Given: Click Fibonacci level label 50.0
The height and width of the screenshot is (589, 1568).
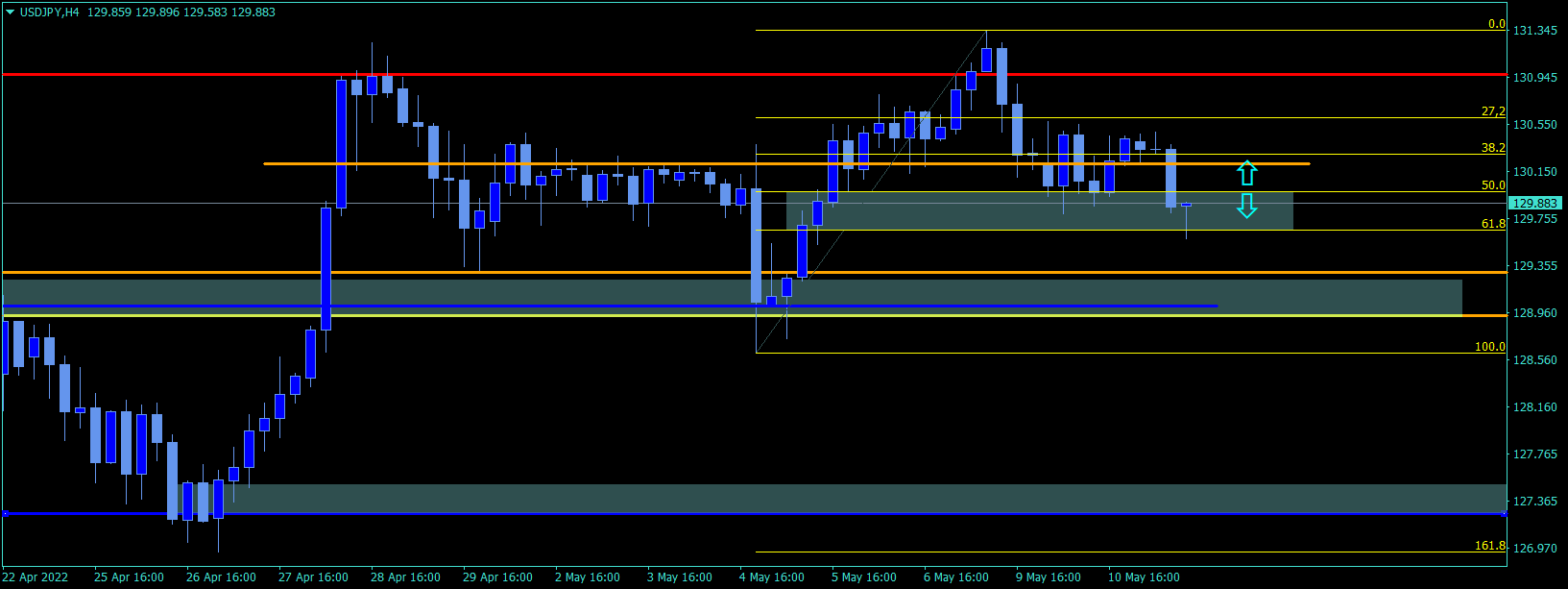Looking at the screenshot, I should 1493,185.
